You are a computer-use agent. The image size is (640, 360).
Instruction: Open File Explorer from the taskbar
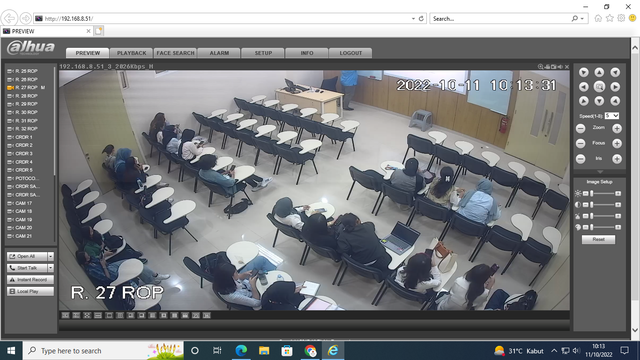264,351
